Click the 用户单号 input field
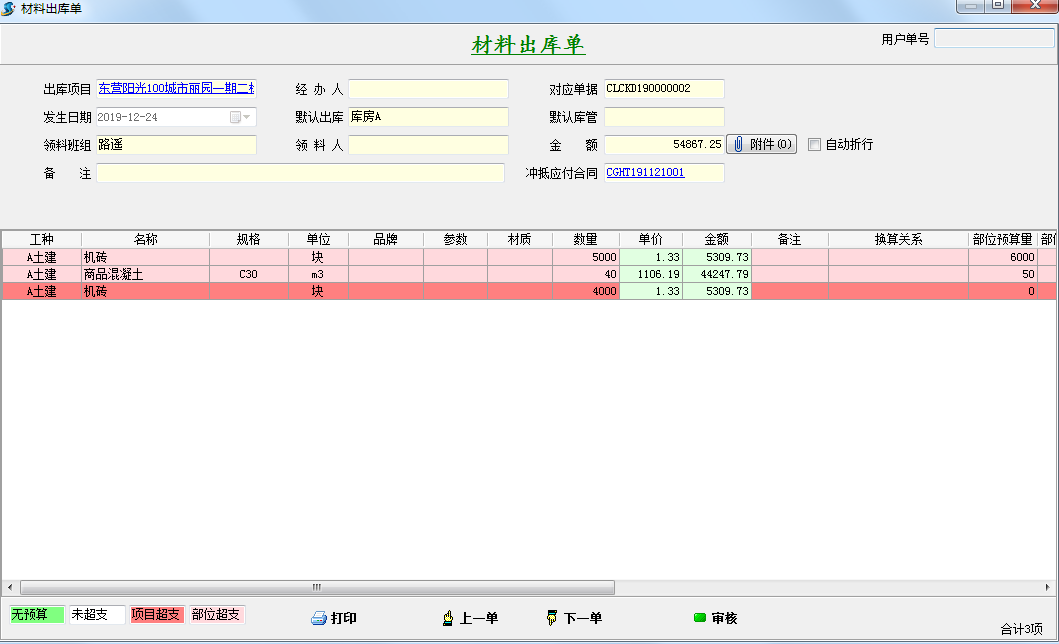 pyautogui.click(x=993, y=39)
